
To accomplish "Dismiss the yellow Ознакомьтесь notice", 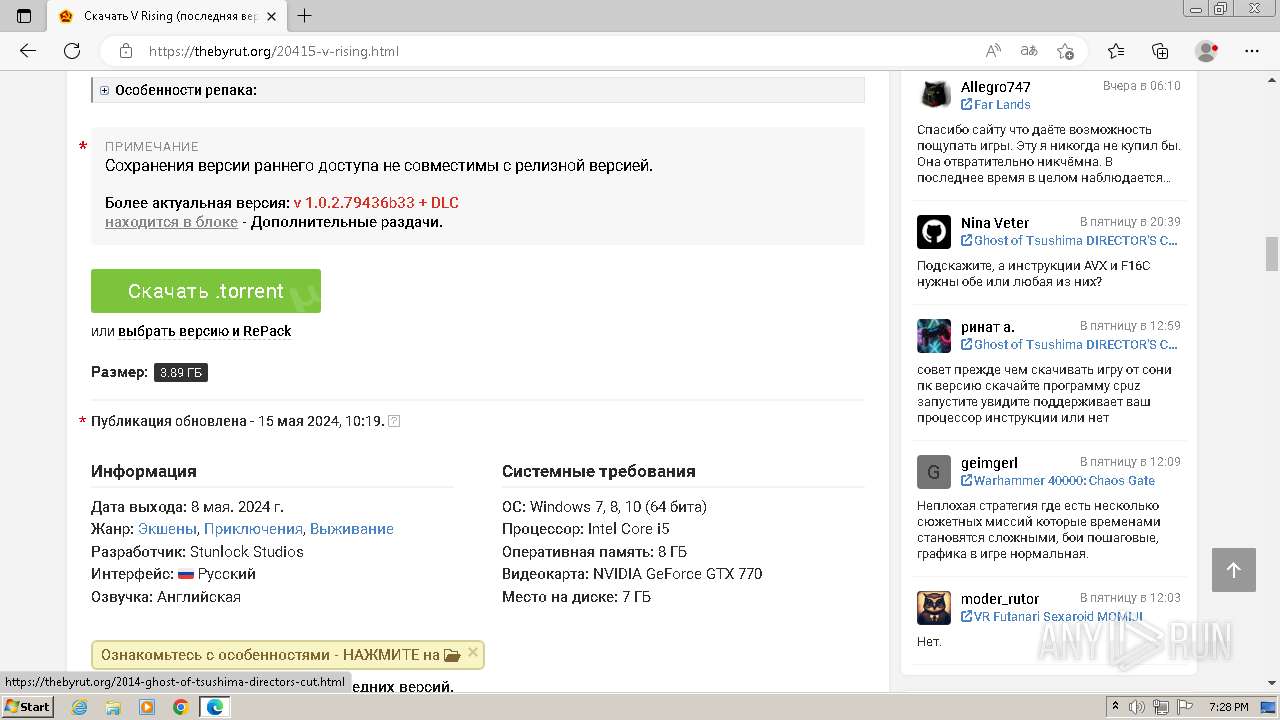I will pos(473,653).
